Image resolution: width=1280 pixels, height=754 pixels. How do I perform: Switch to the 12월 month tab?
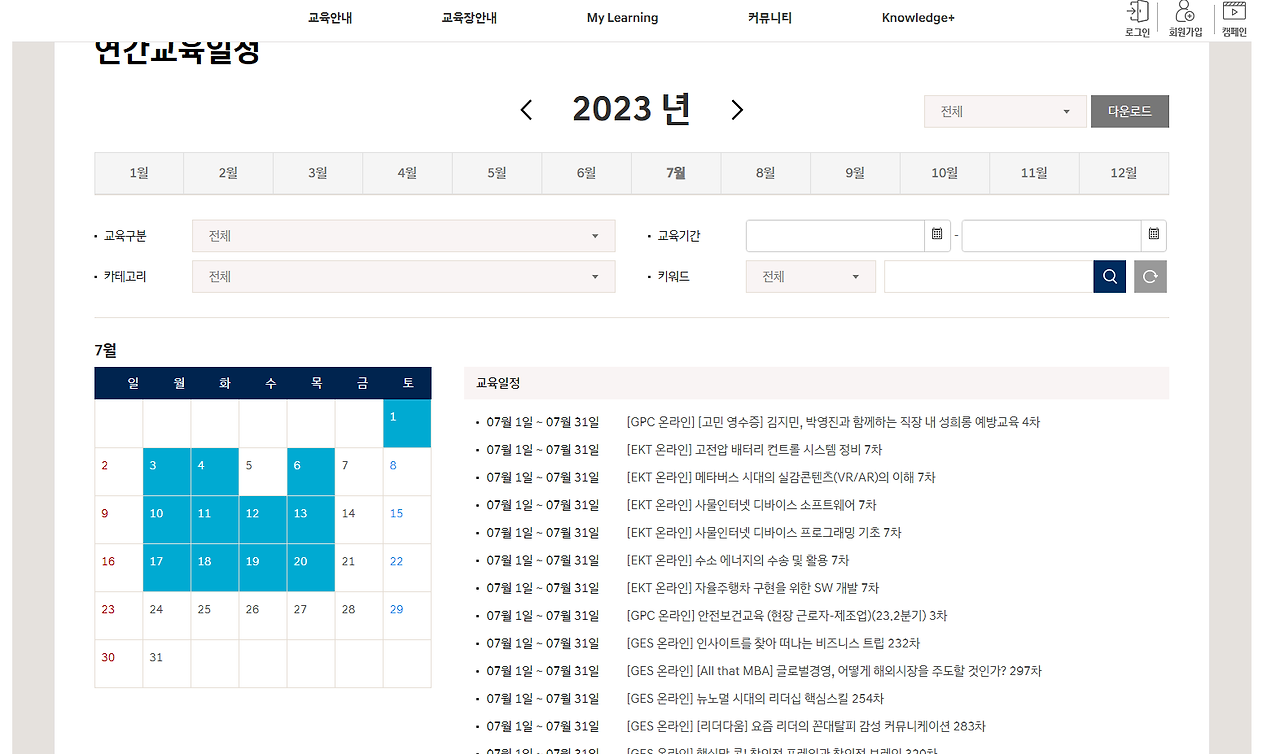(x=1123, y=172)
